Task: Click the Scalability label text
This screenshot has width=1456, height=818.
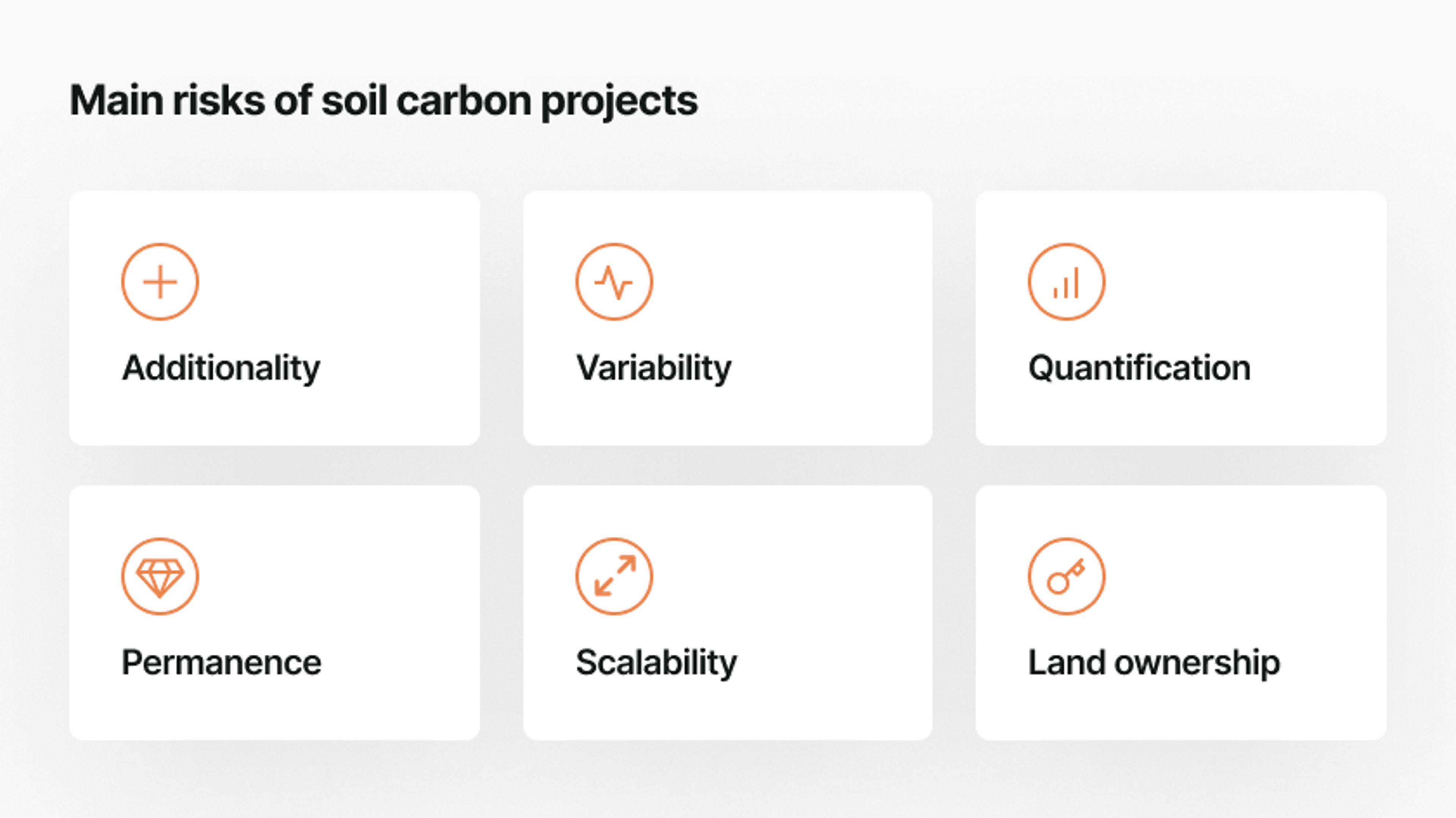Action: [x=656, y=663]
